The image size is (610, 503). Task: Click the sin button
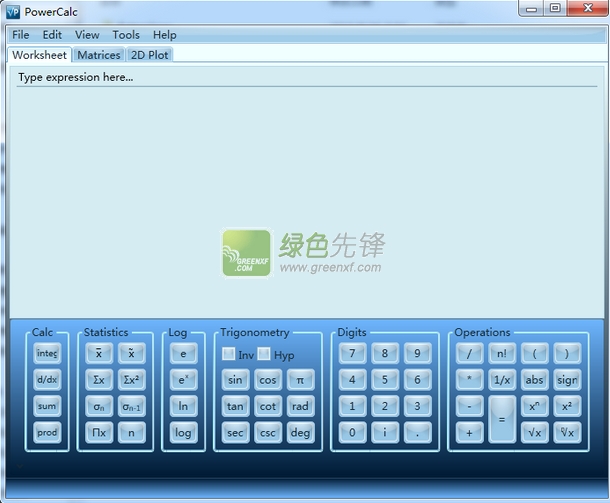[x=235, y=380]
